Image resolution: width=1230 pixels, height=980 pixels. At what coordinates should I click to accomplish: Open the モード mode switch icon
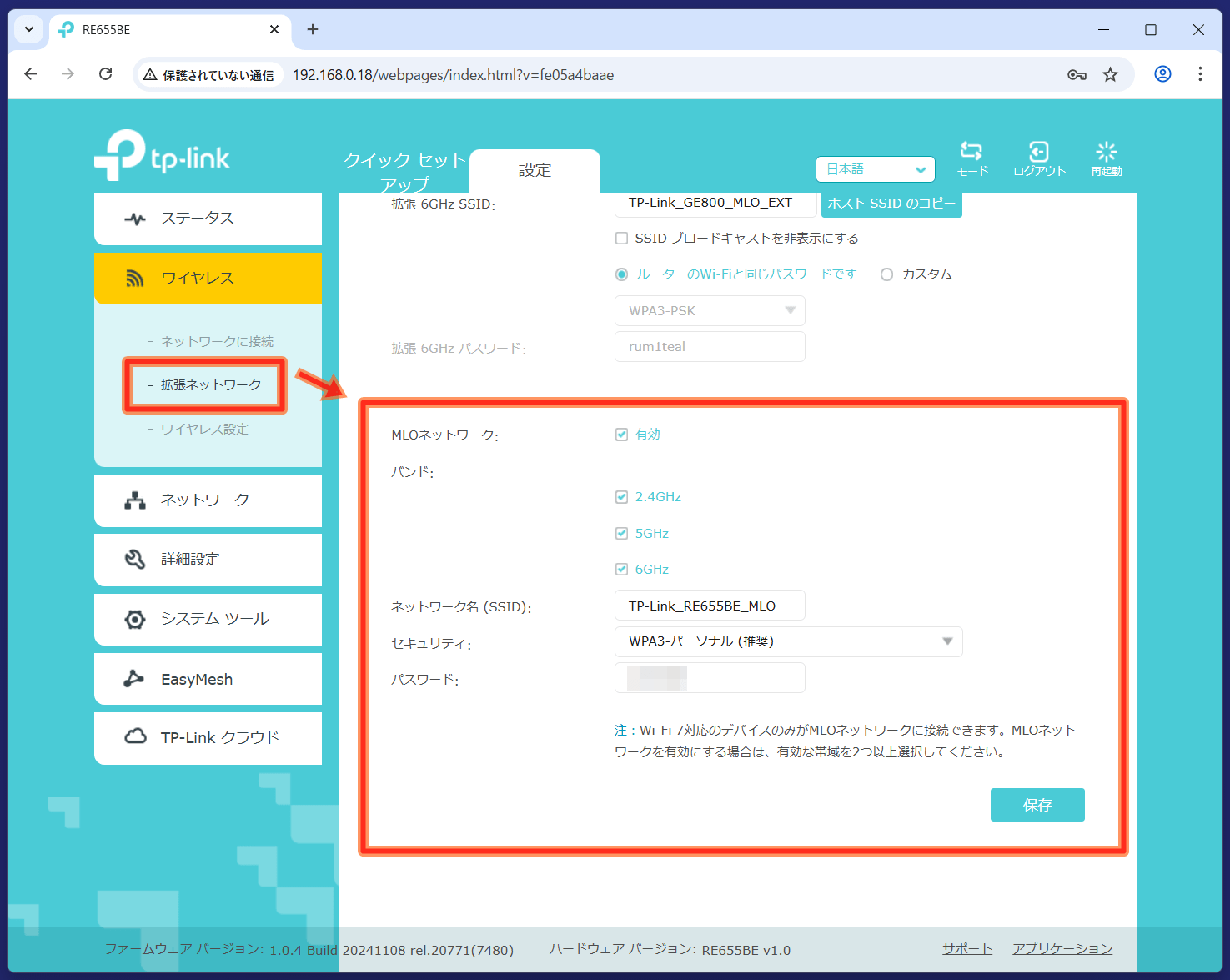click(971, 158)
